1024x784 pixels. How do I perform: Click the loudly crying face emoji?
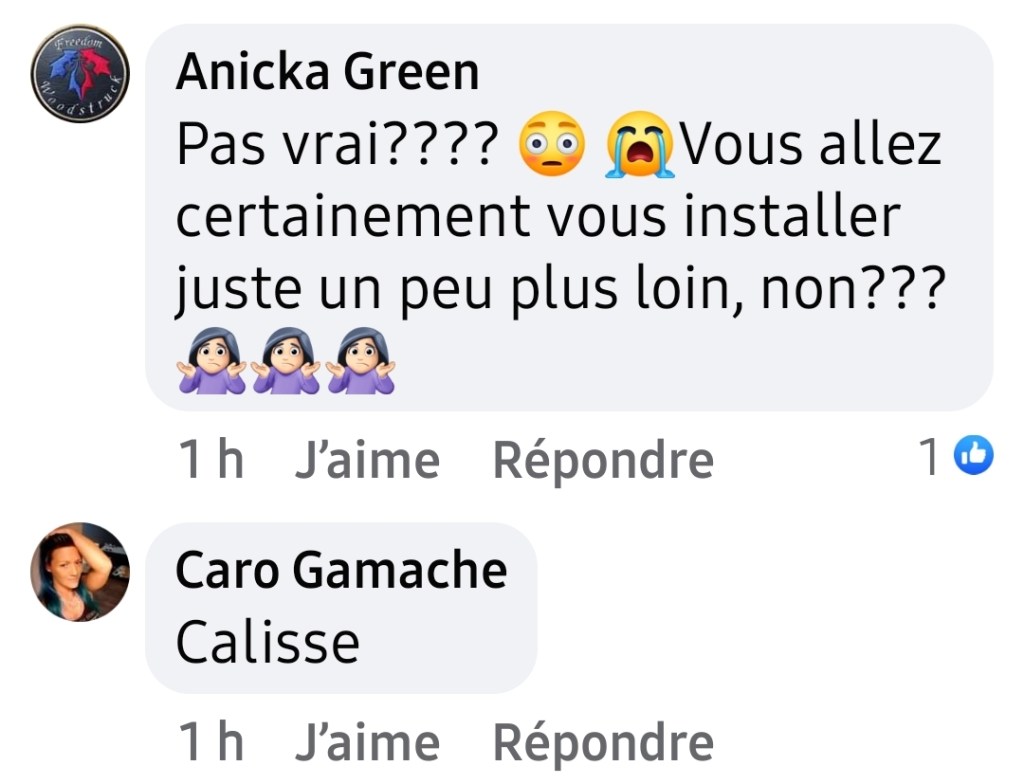coord(640,148)
